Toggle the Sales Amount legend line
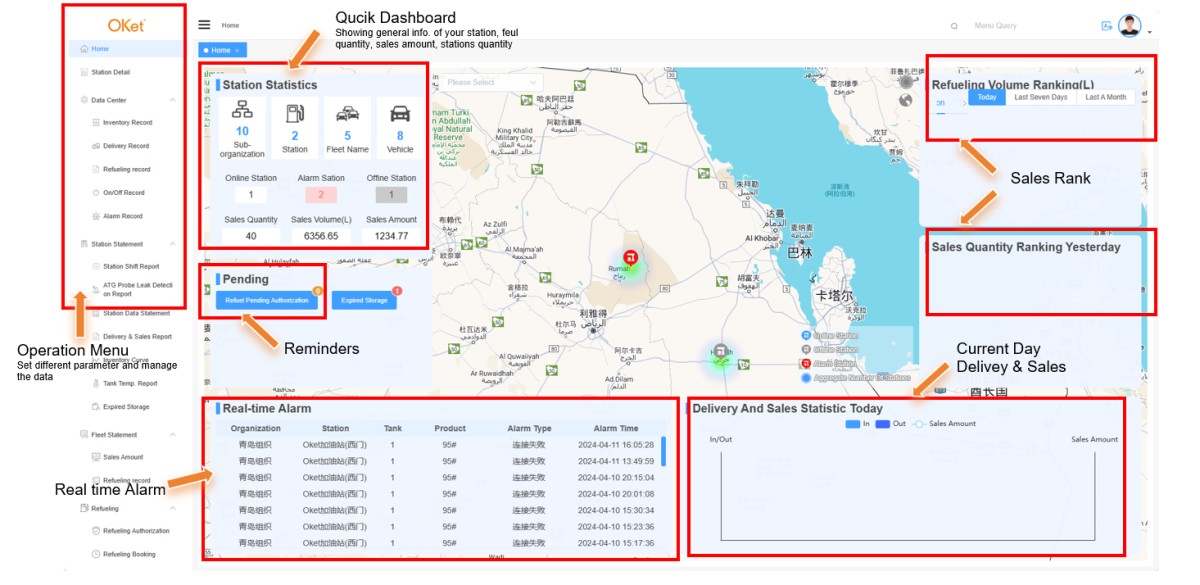This screenshot has width=1200, height=585. point(945,424)
